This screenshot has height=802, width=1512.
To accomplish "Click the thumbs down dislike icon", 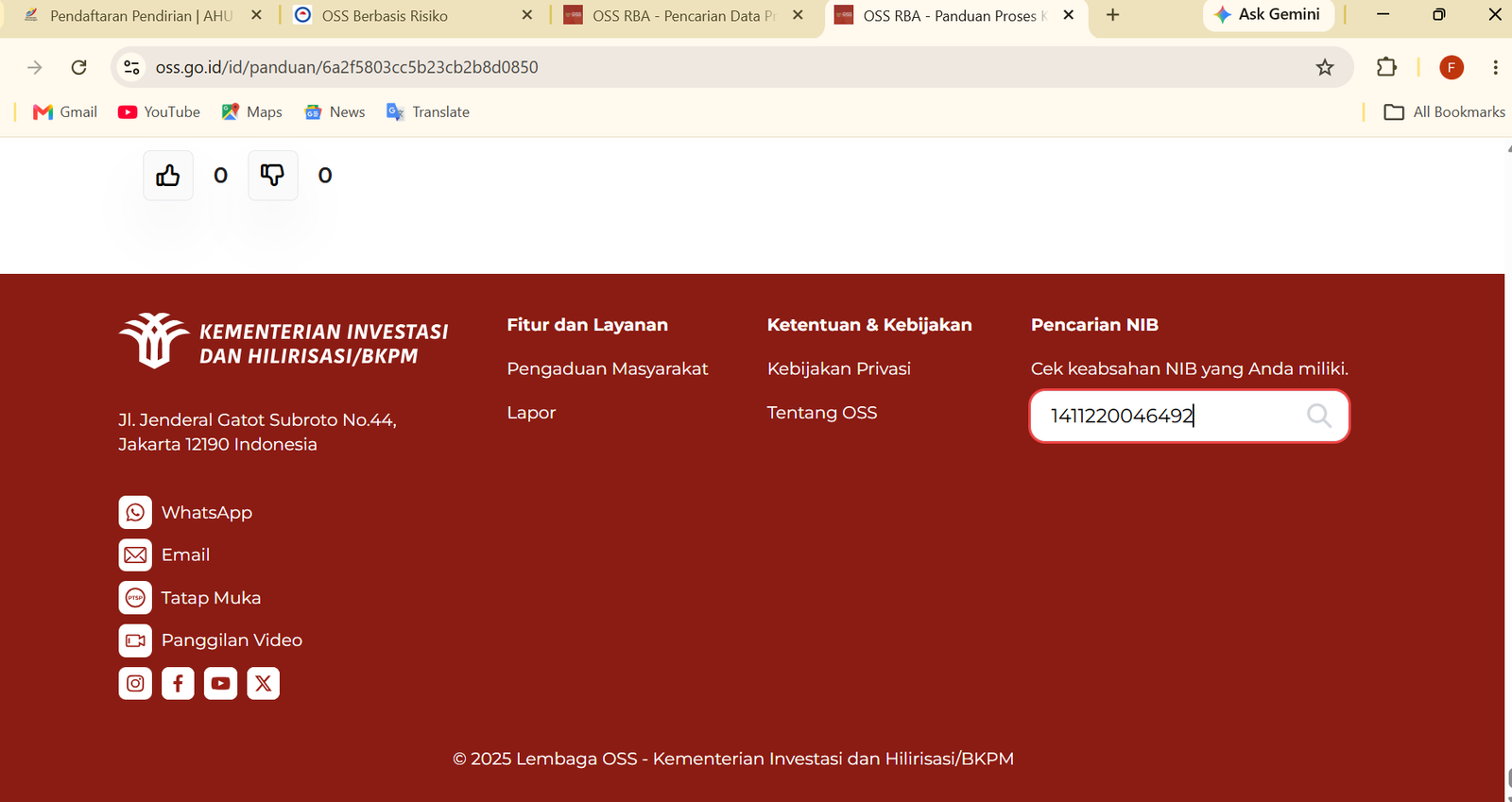I will pos(272,176).
